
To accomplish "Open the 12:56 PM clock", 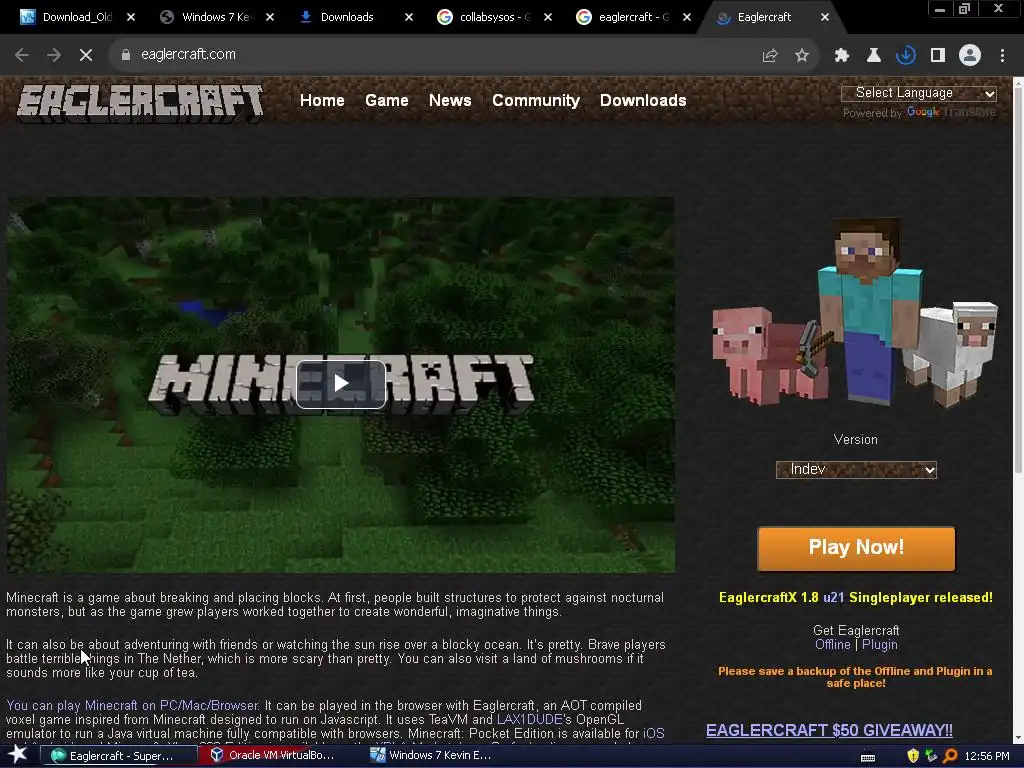I will [987, 756].
